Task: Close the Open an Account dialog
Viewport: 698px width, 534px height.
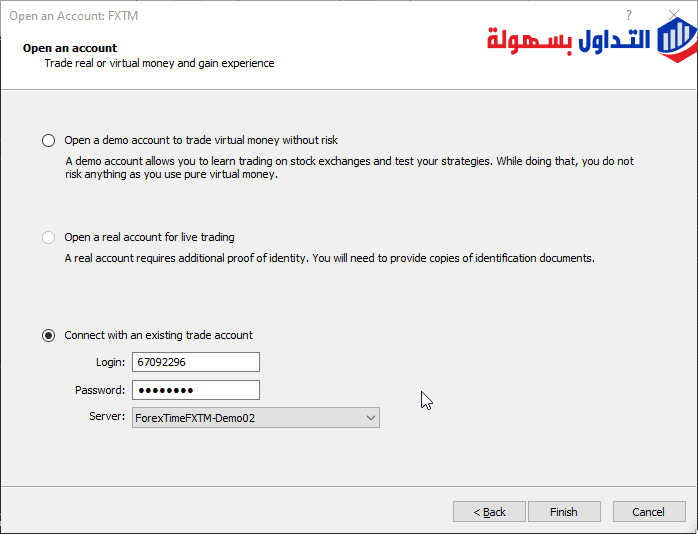Action: (674, 15)
